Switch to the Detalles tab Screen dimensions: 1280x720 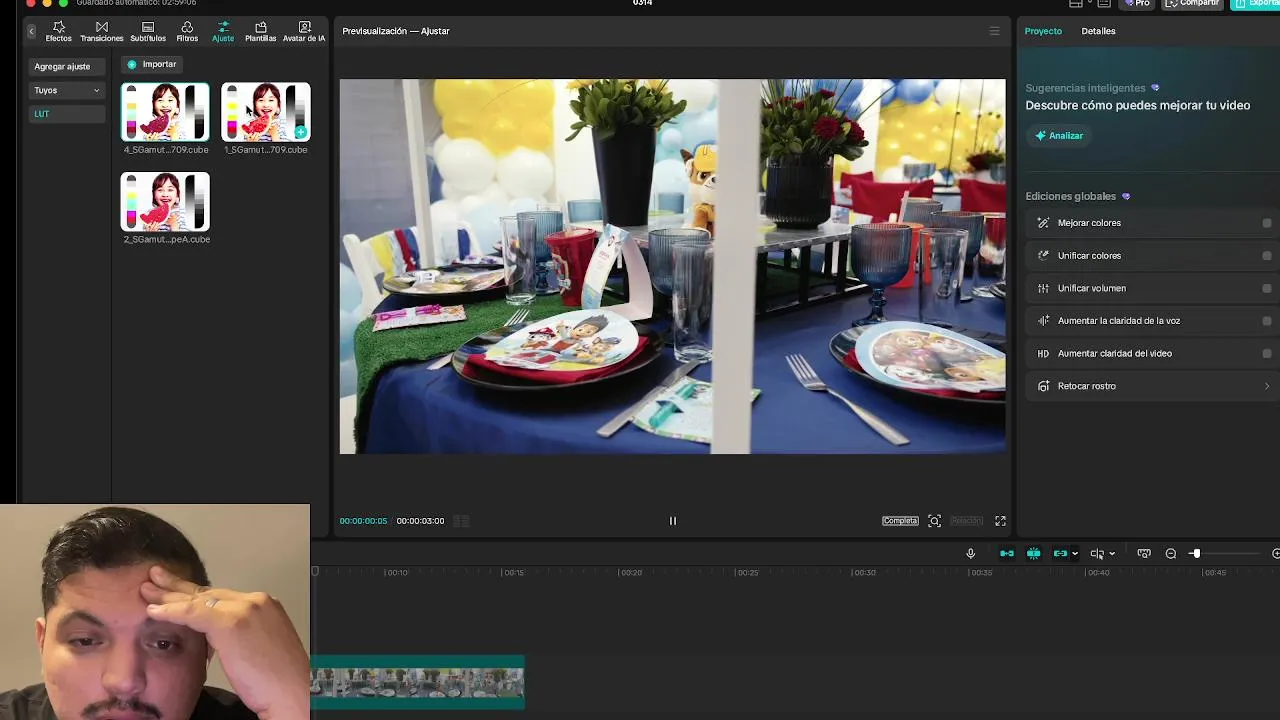click(1098, 31)
